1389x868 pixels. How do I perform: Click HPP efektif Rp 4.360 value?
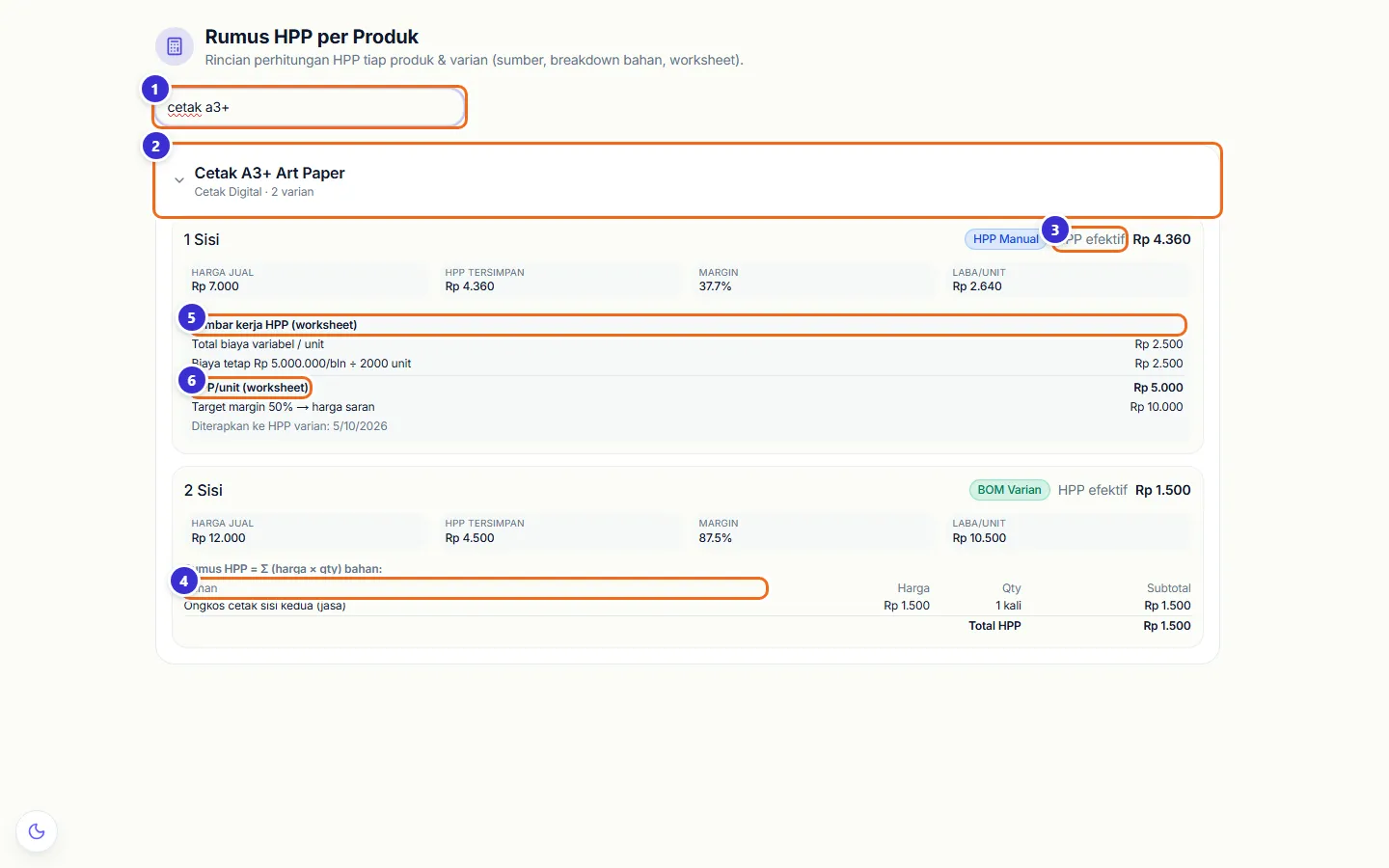[x=1161, y=239]
